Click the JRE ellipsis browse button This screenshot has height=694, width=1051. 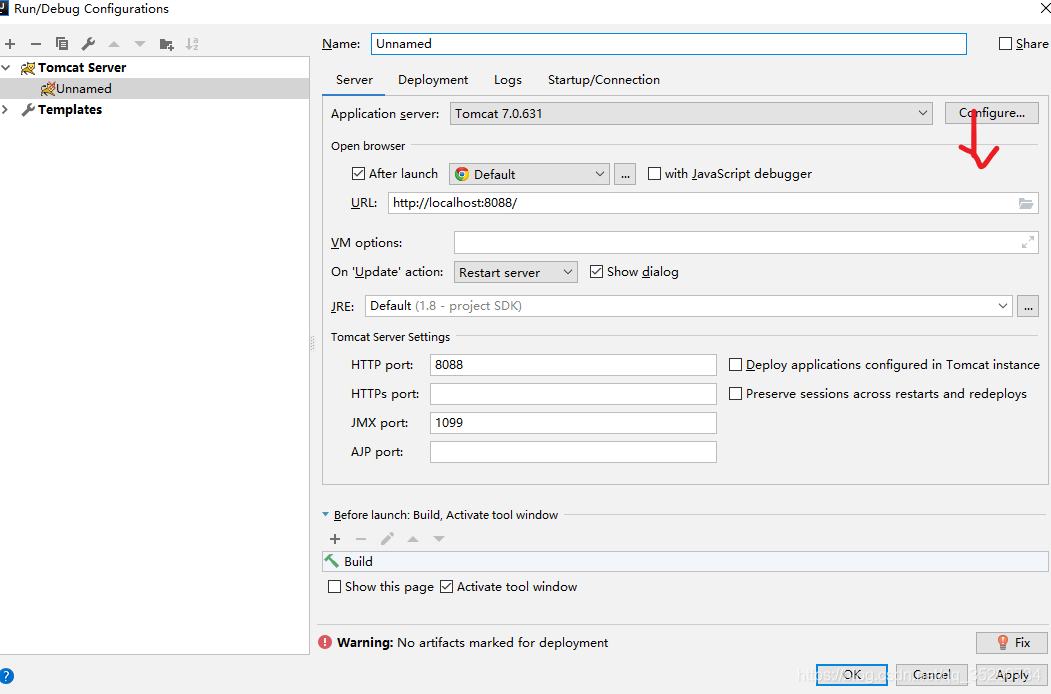click(1028, 306)
